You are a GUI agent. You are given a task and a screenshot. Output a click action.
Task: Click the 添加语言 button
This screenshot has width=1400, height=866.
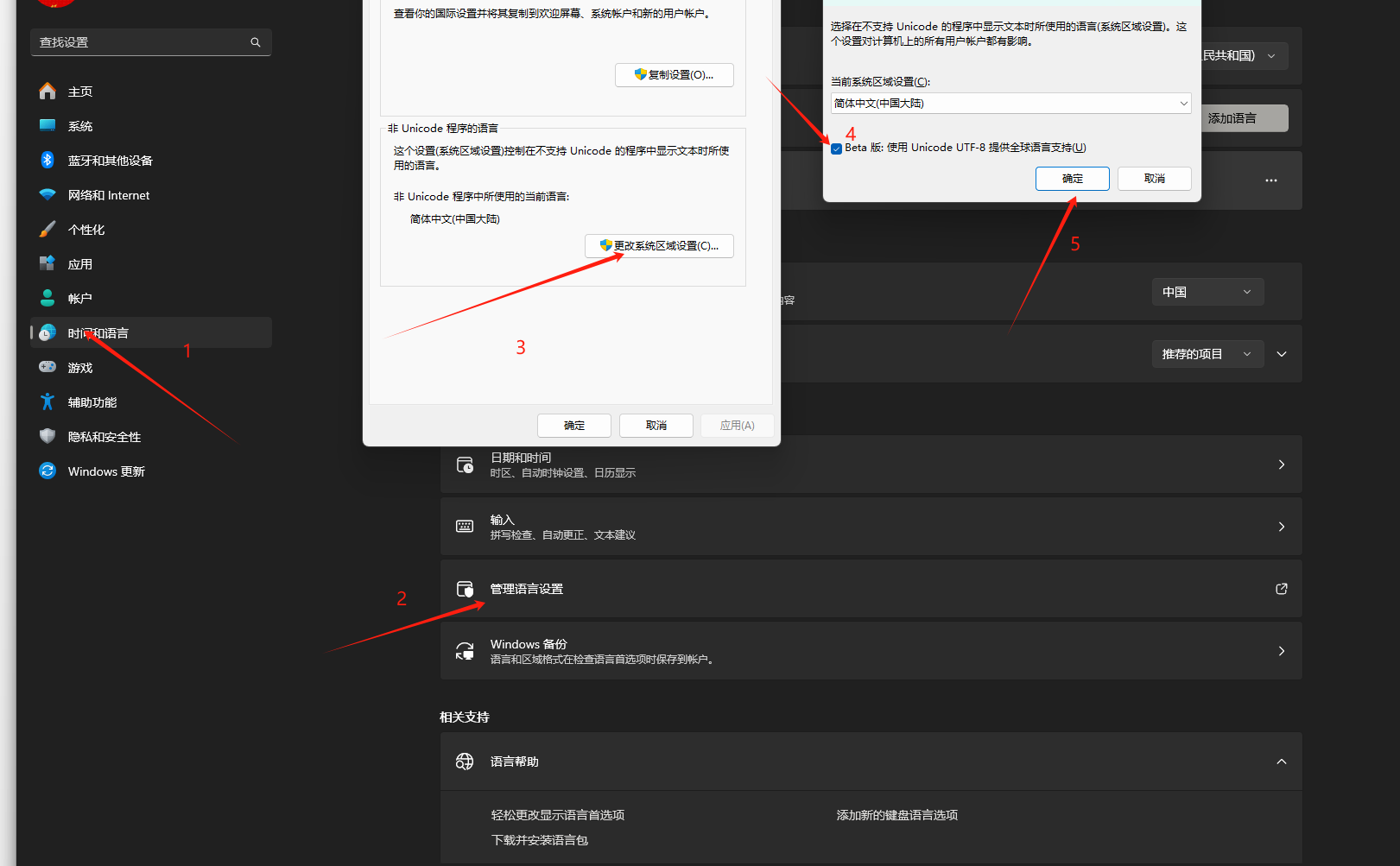pos(1244,118)
